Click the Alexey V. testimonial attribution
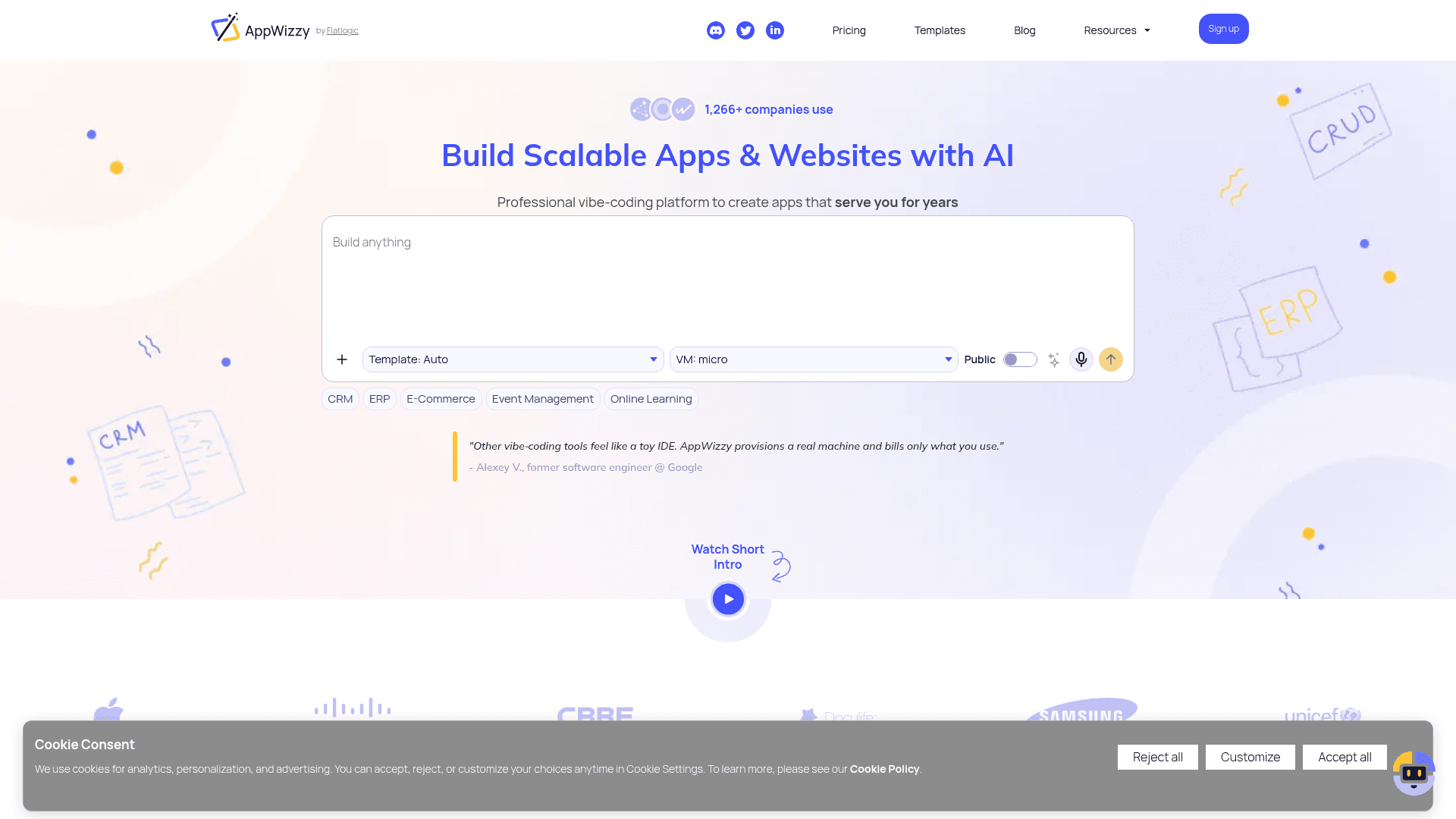Viewport: 1456px width, 819px height. point(585,467)
